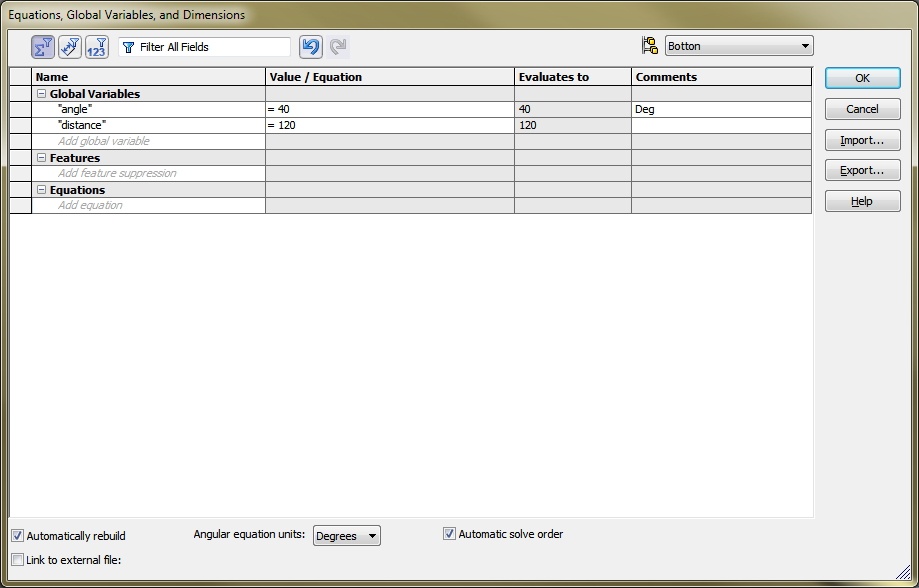
Task: Click the Value / Equation column header
Action: coord(390,77)
